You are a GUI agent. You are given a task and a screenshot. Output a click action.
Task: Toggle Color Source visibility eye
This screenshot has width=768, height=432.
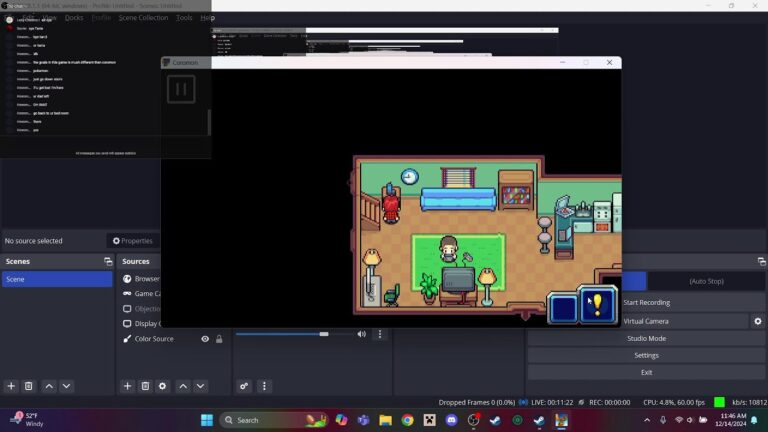[x=205, y=338]
